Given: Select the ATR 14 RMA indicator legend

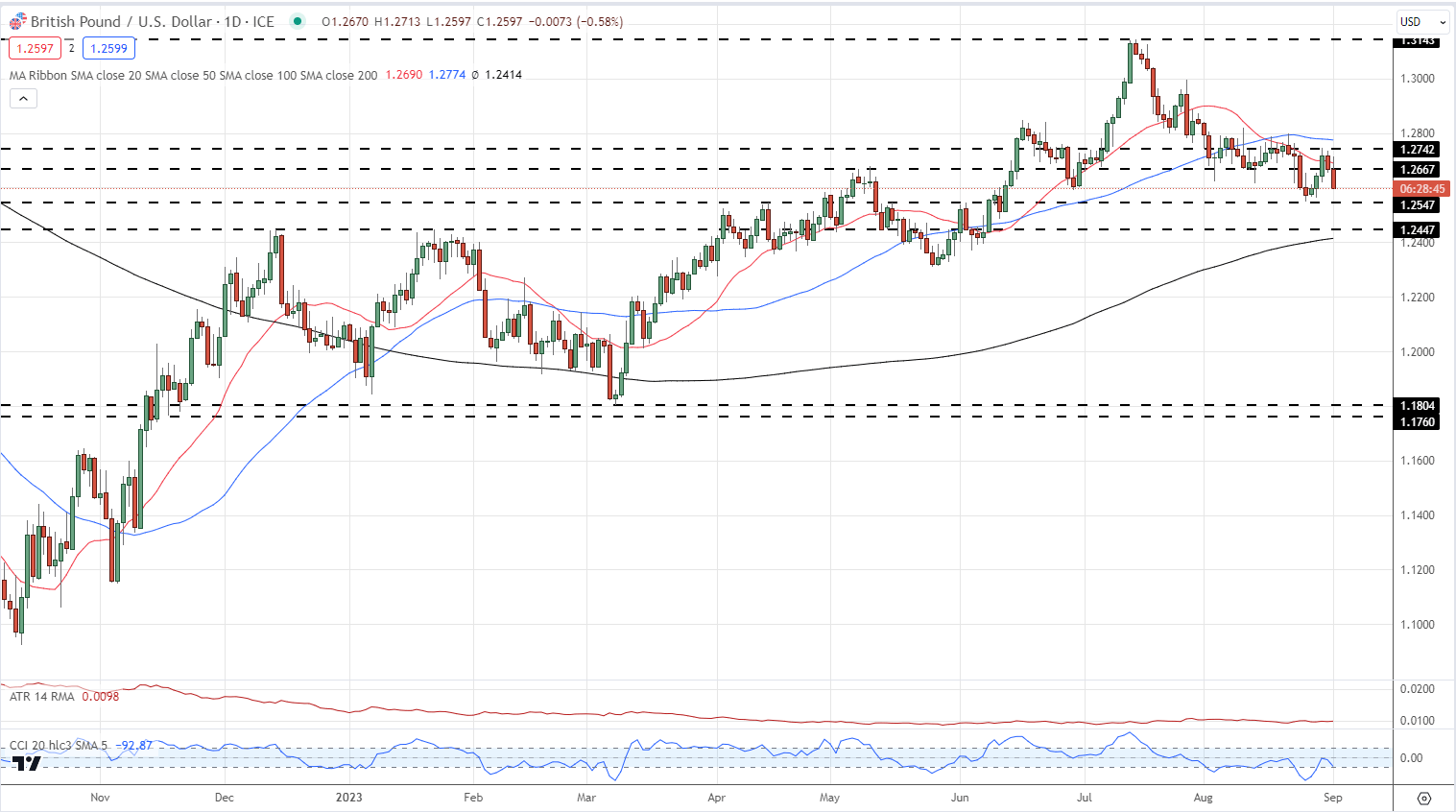Looking at the screenshot, I should click(x=42, y=697).
